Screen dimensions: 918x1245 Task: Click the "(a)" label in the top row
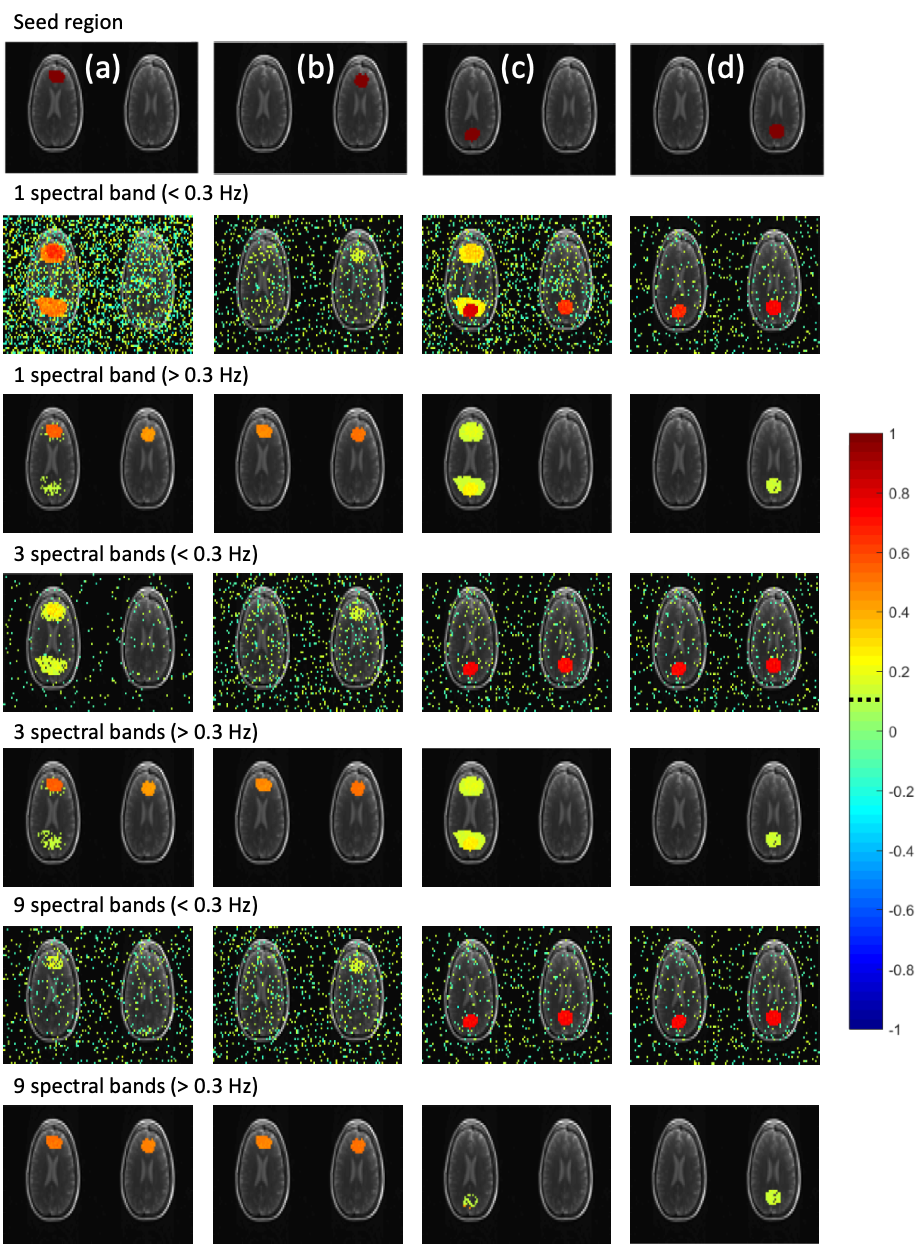tap(102, 69)
